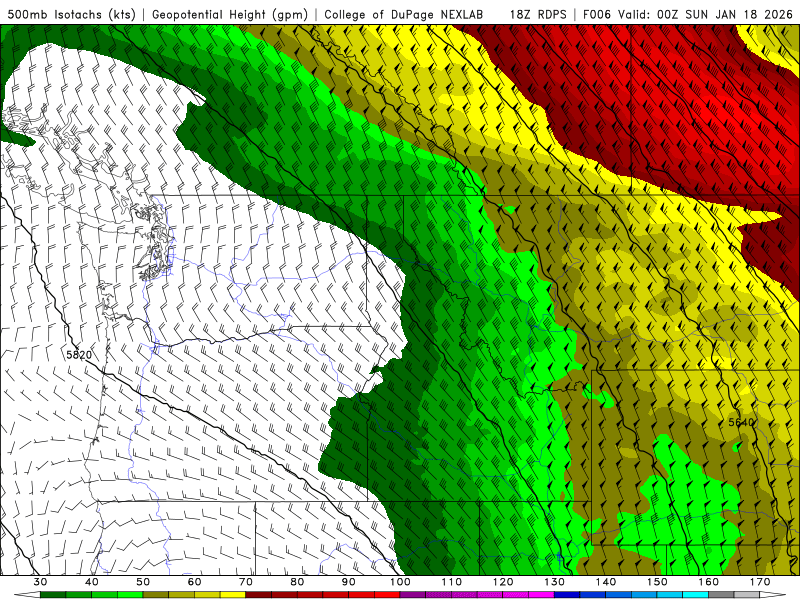The width and height of the screenshot is (800, 600).
Task: Click the '18Z RDPS' model run label
Action: 538,14
